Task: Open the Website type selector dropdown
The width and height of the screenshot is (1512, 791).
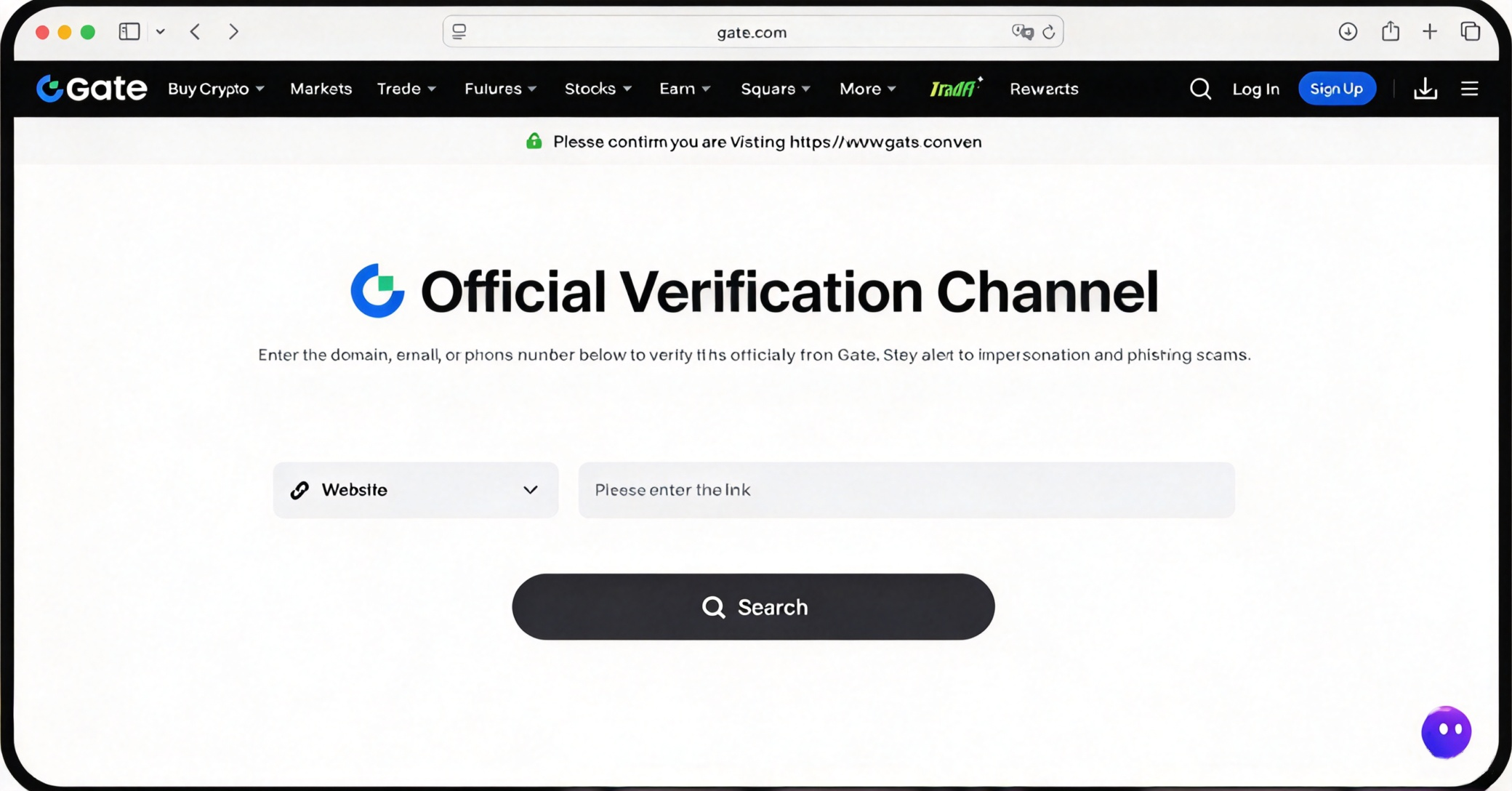Action: [x=416, y=490]
